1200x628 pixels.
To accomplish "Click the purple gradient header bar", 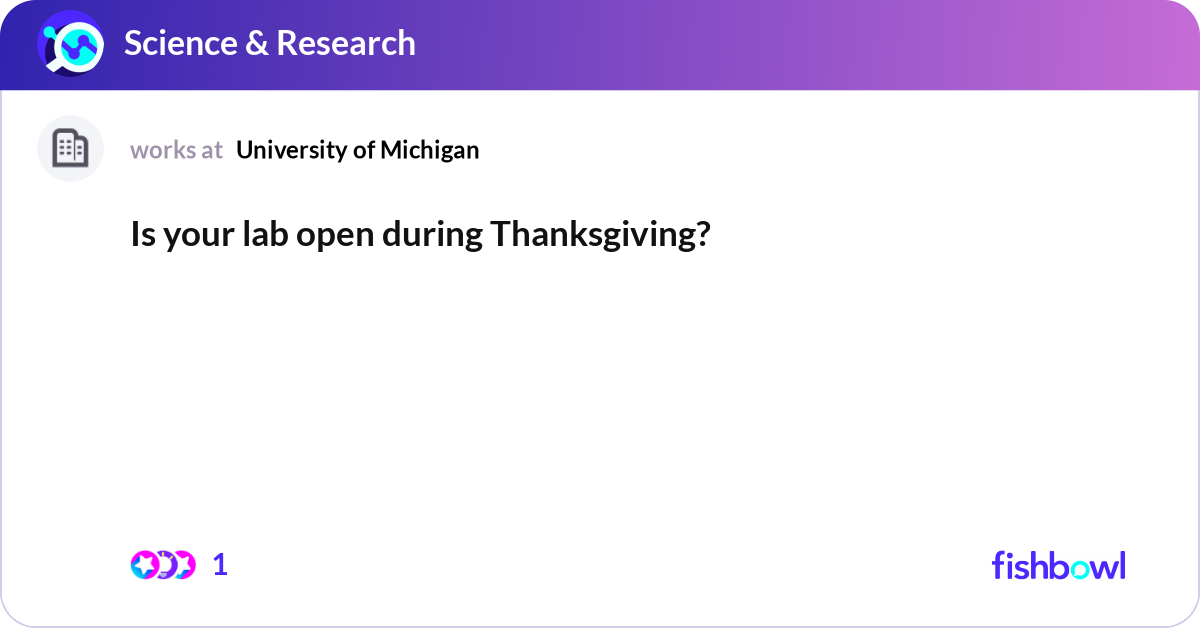I will (x=700, y=44).
